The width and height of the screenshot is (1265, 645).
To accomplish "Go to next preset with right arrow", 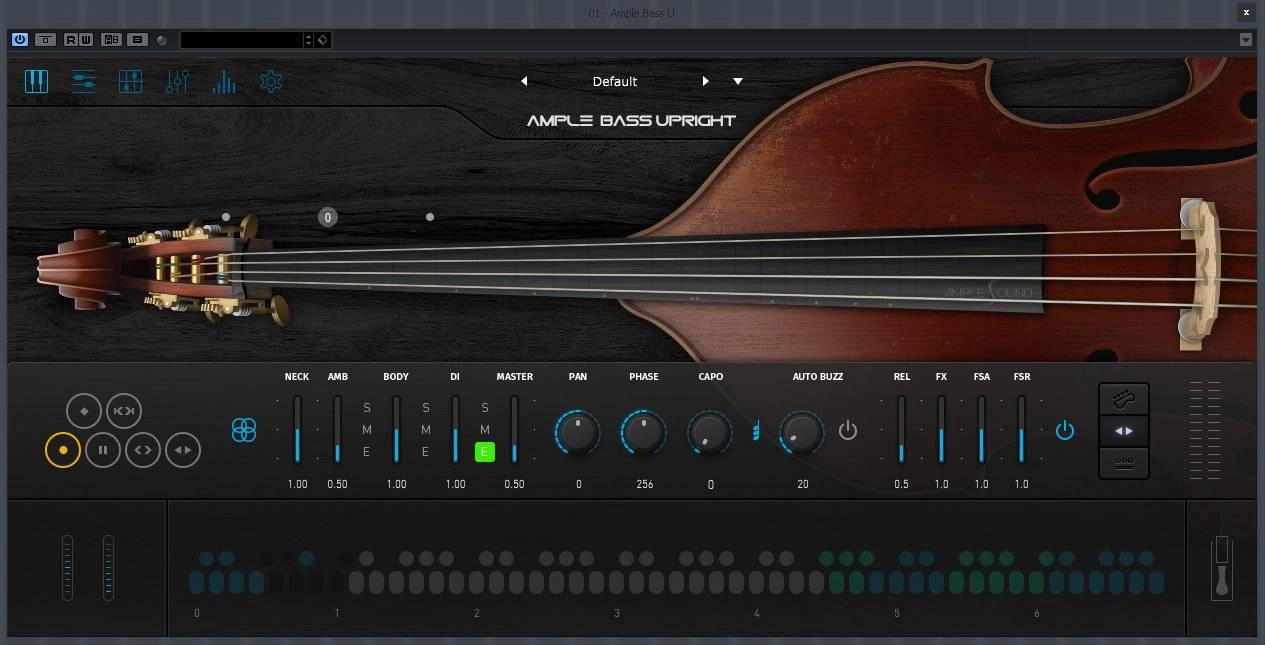I will [705, 81].
